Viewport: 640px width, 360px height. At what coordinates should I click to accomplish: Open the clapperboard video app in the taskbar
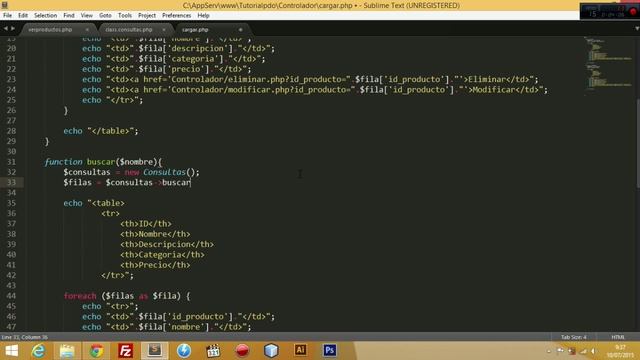tap(213, 351)
